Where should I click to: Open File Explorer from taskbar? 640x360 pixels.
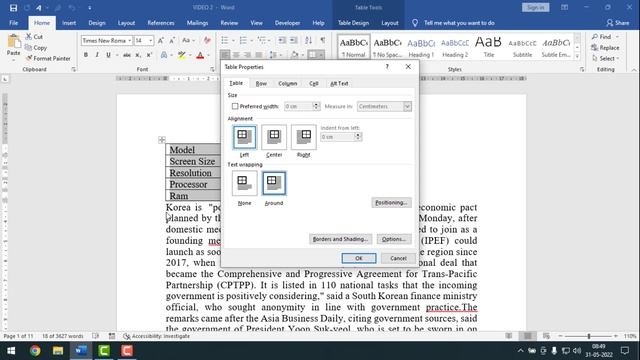pyautogui.click(x=58, y=351)
